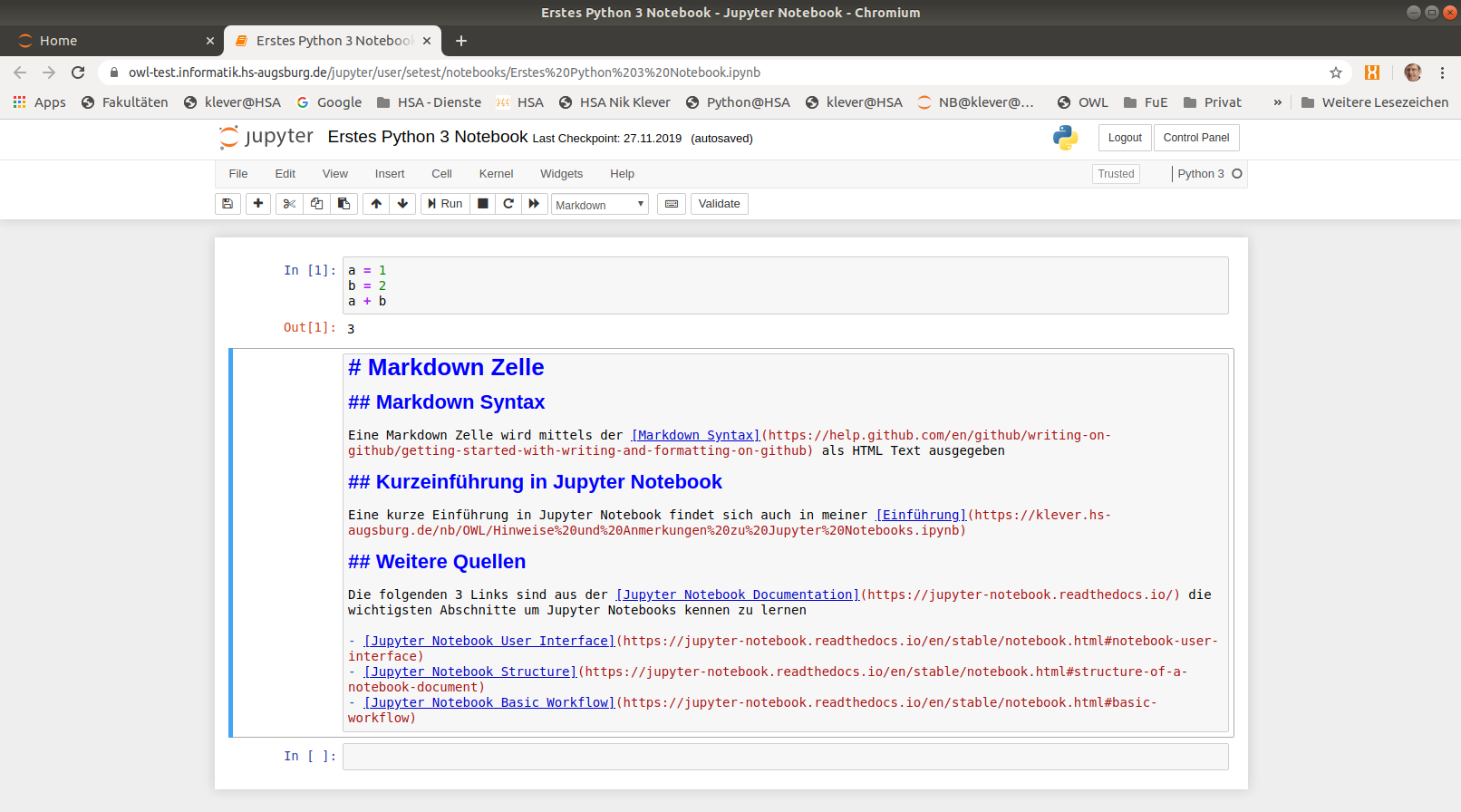Screen dimensions: 1461x812
Task: Click the Validate button
Action: point(720,204)
